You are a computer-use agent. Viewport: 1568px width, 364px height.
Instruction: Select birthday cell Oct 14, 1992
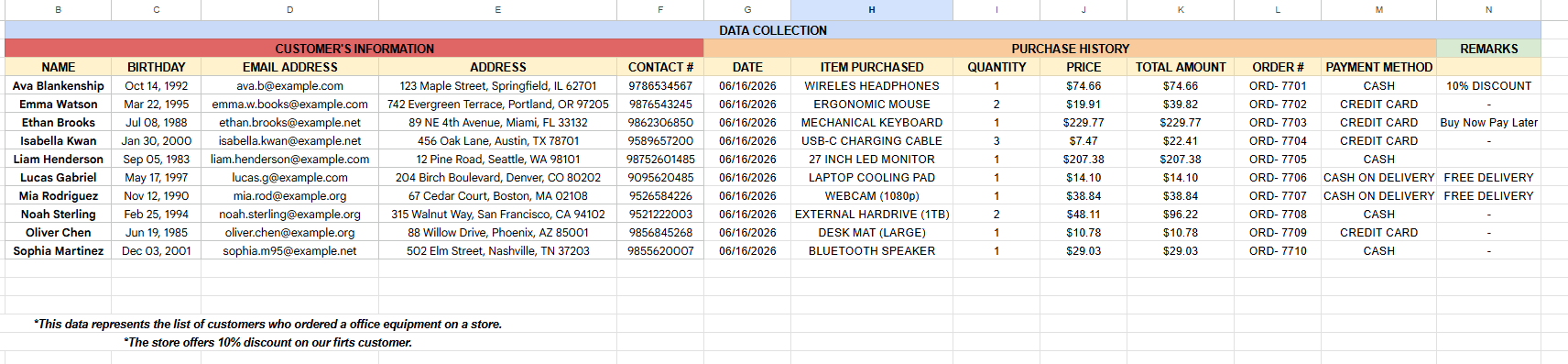[156, 85]
